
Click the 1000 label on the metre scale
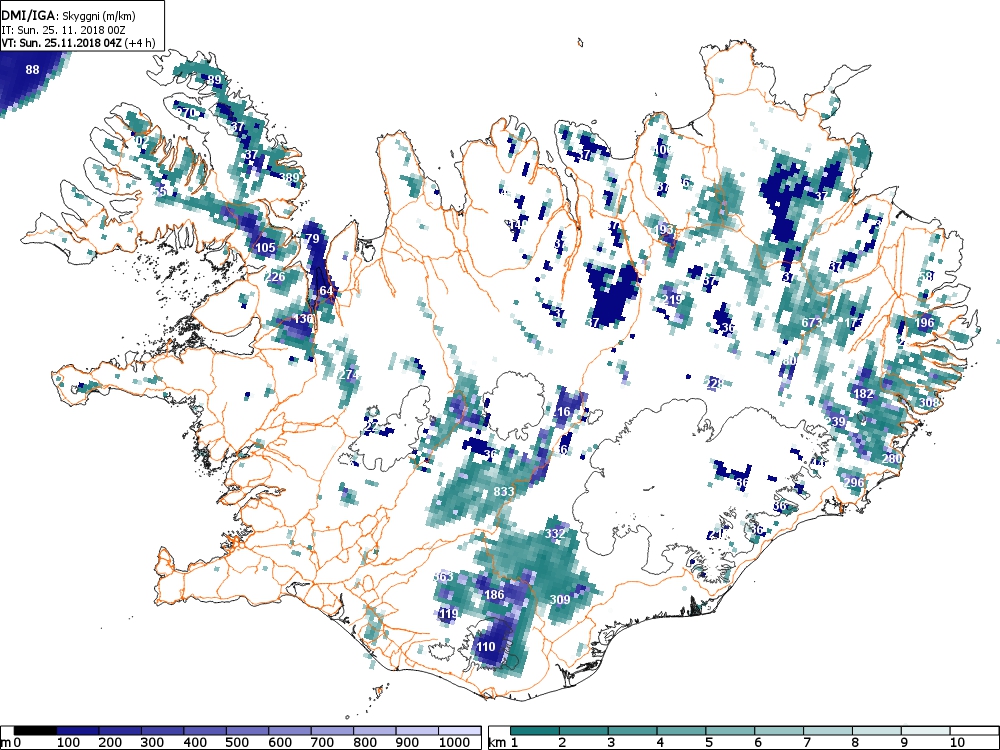455,742
